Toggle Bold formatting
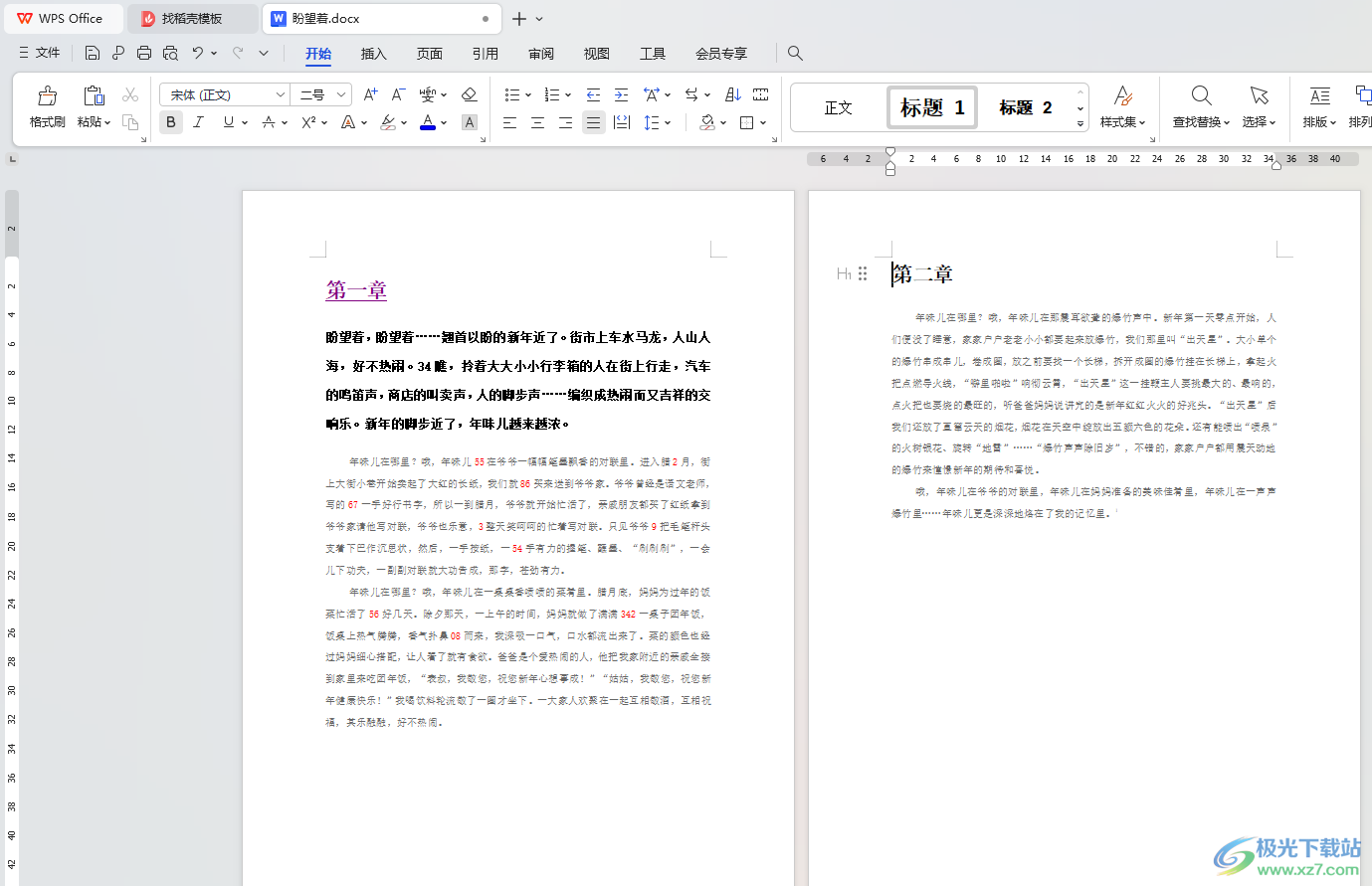1372x886 pixels. pyautogui.click(x=171, y=122)
